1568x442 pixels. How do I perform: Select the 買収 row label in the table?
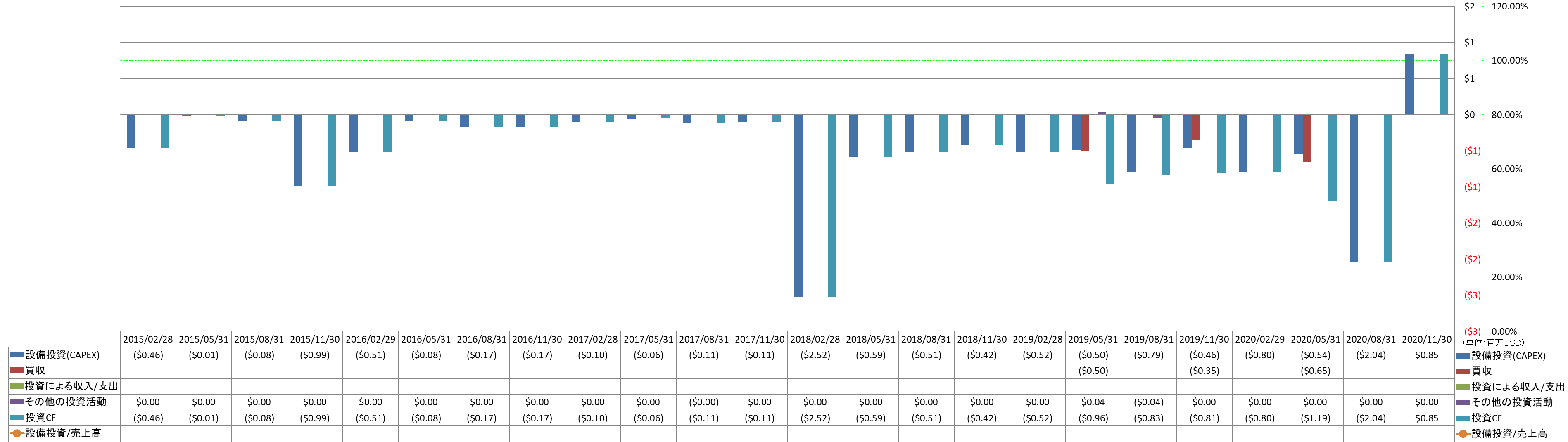tap(35, 370)
